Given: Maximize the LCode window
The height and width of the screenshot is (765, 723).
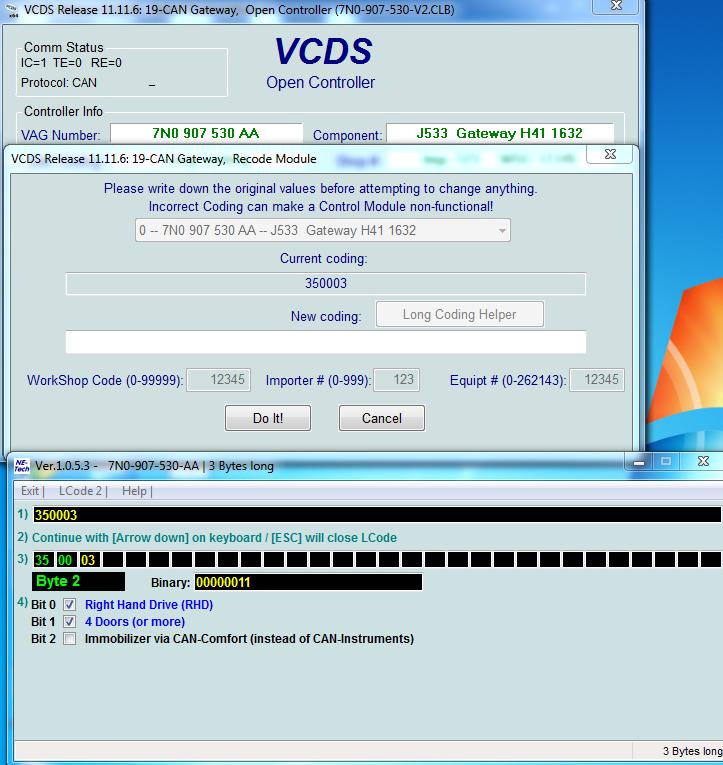Looking at the screenshot, I should point(666,462).
